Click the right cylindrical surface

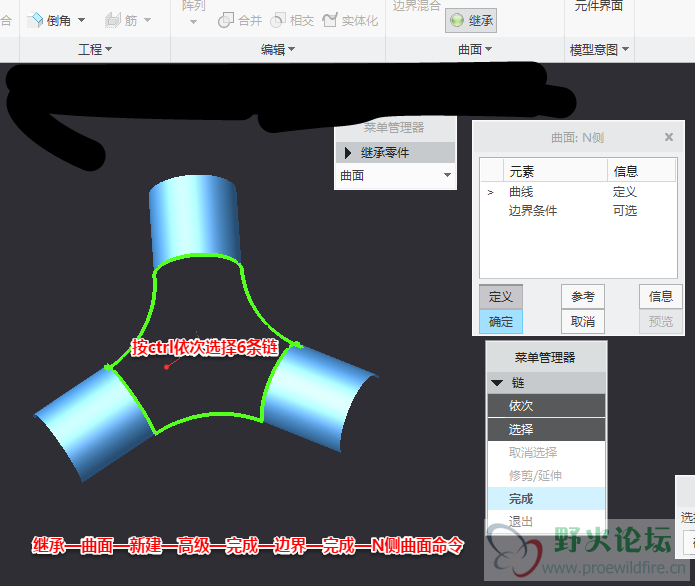click(317, 395)
